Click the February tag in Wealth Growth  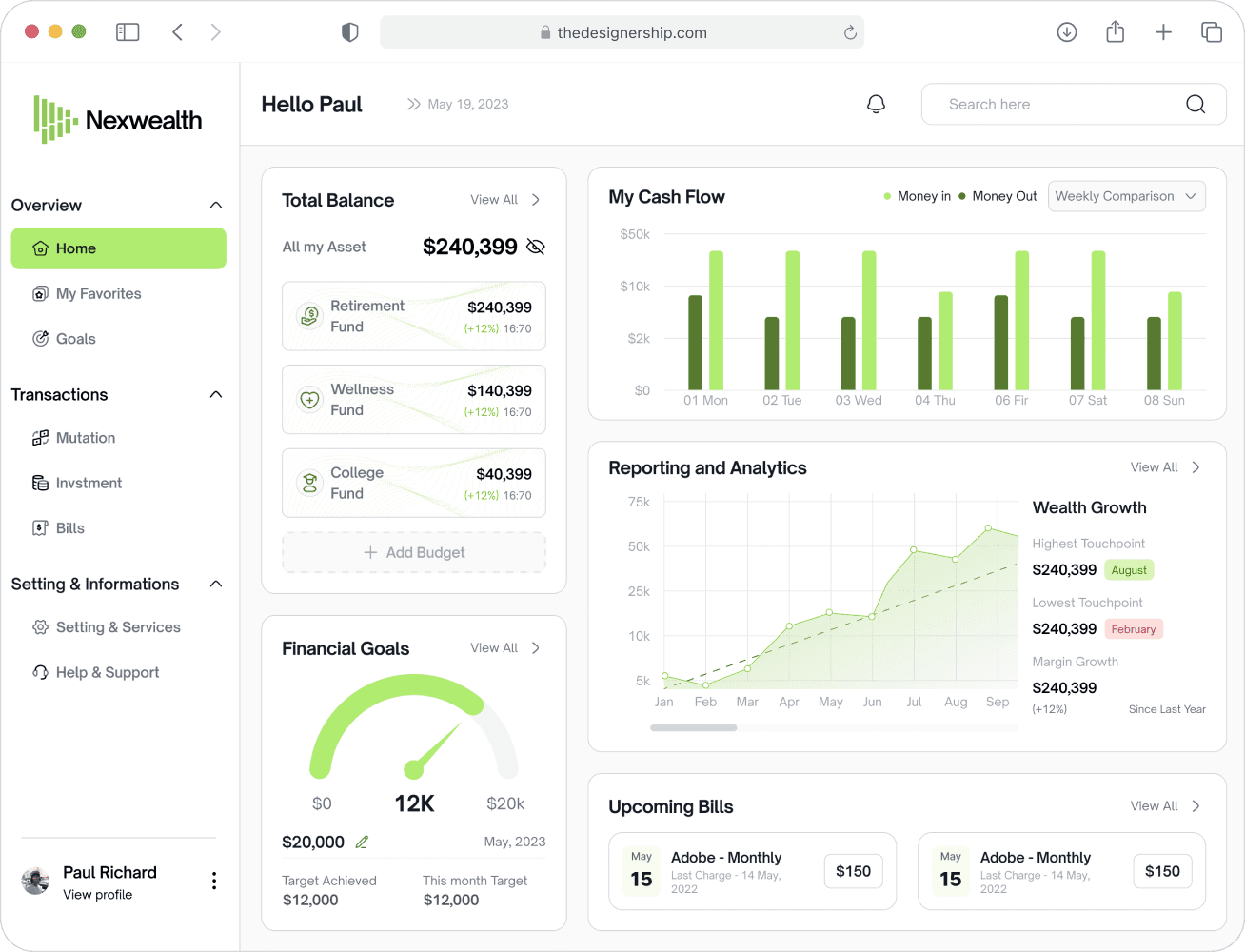pos(1134,629)
